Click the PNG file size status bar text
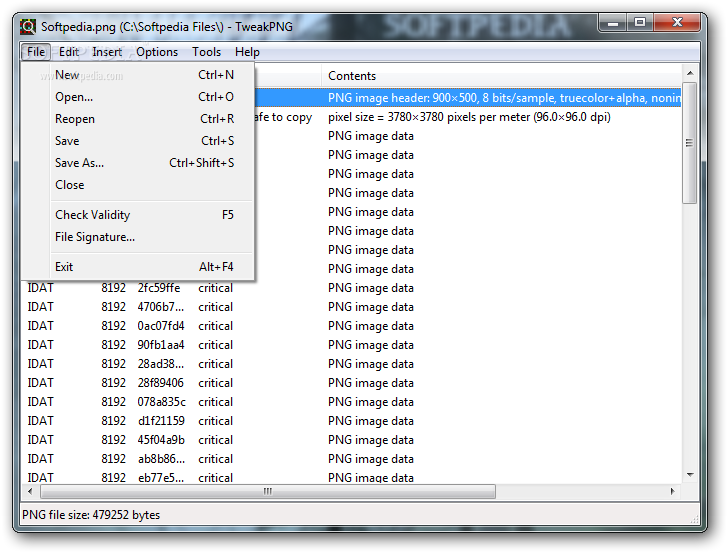 [x=91, y=515]
